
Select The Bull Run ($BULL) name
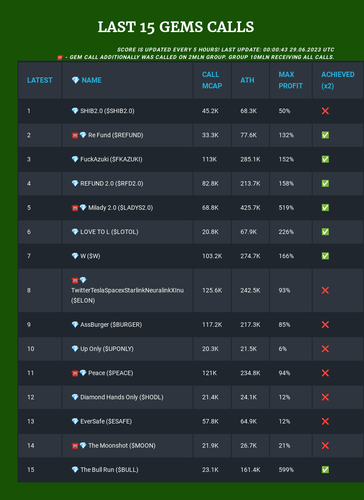[109, 470]
